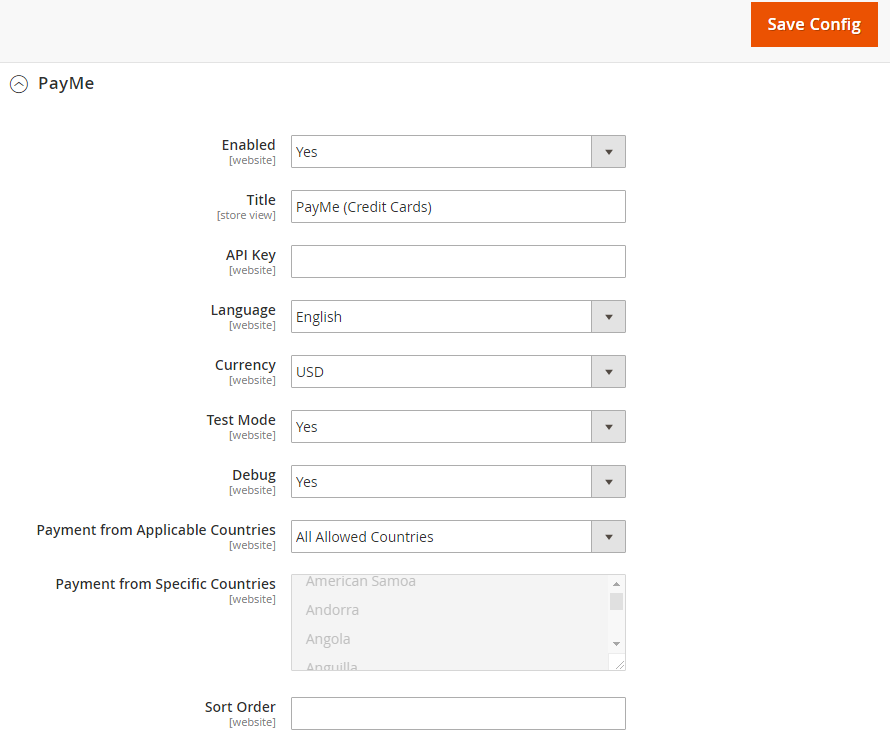Open the Enabled dropdown

pyautogui.click(x=442, y=152)
